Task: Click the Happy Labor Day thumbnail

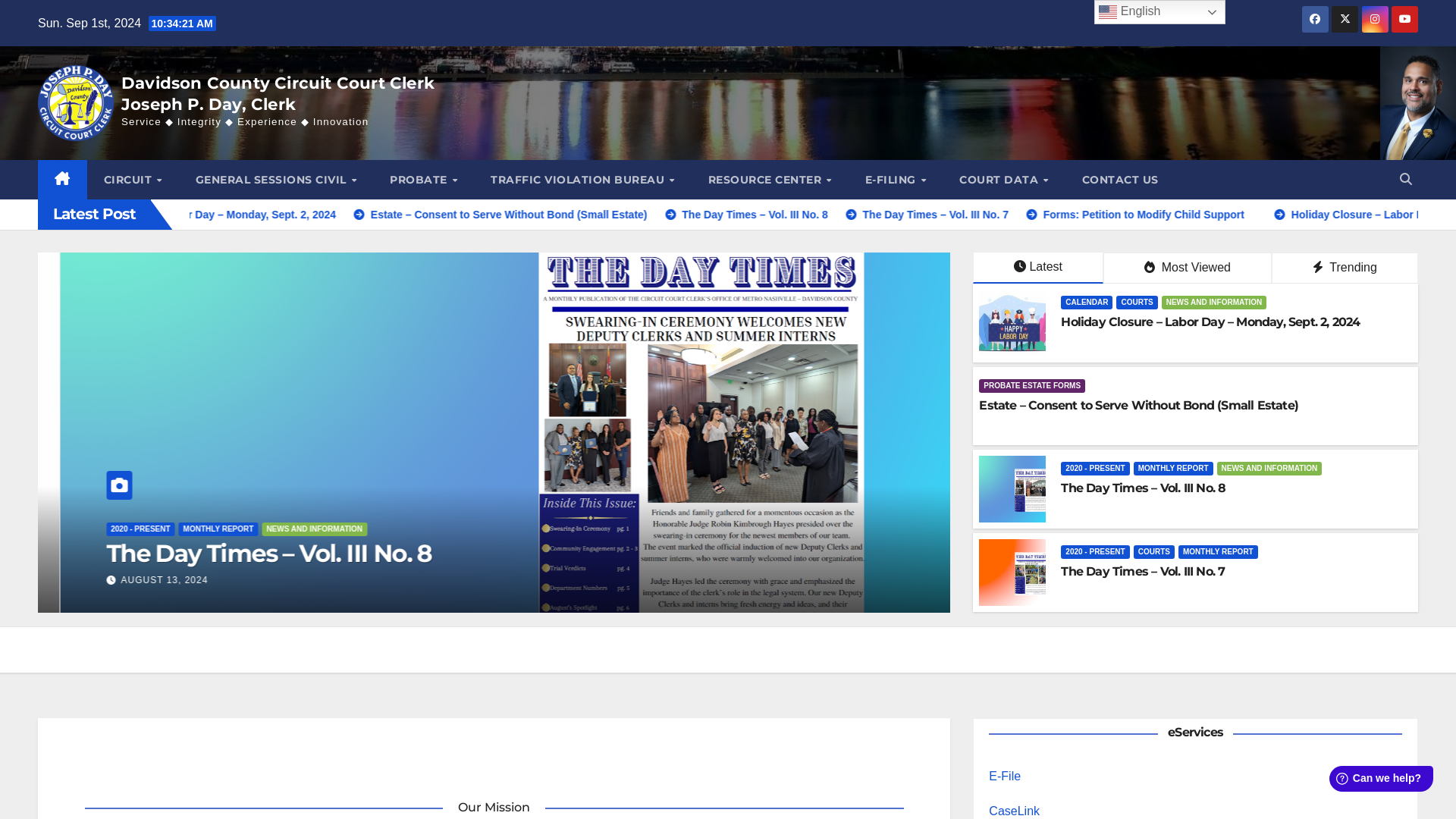Action: 1012,322
